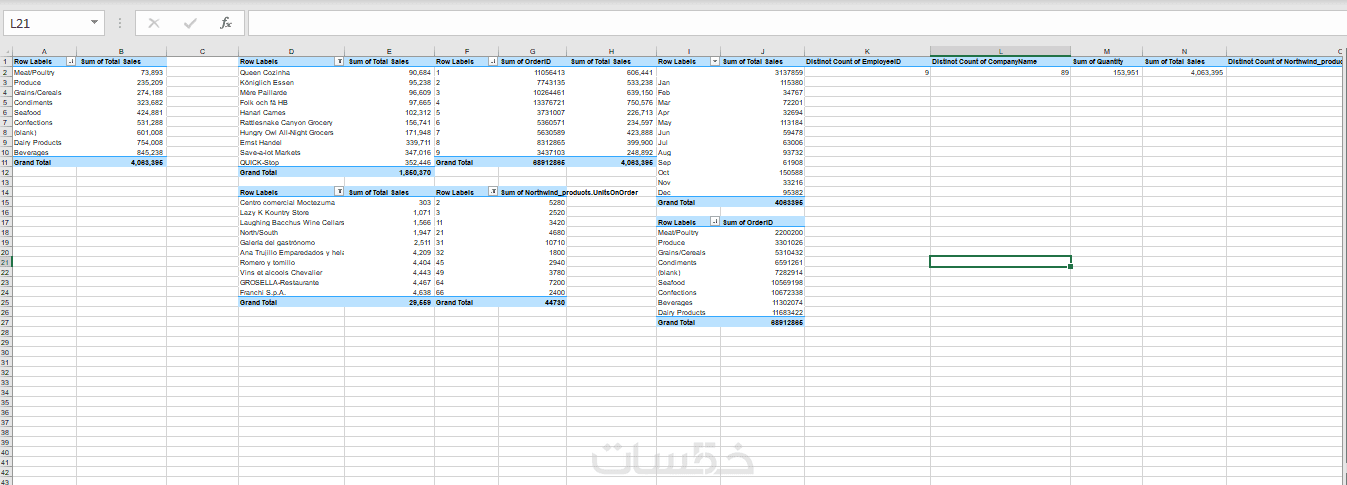Click the Grand Total value 29,559
1347x485 pixels.
point(389,302)
